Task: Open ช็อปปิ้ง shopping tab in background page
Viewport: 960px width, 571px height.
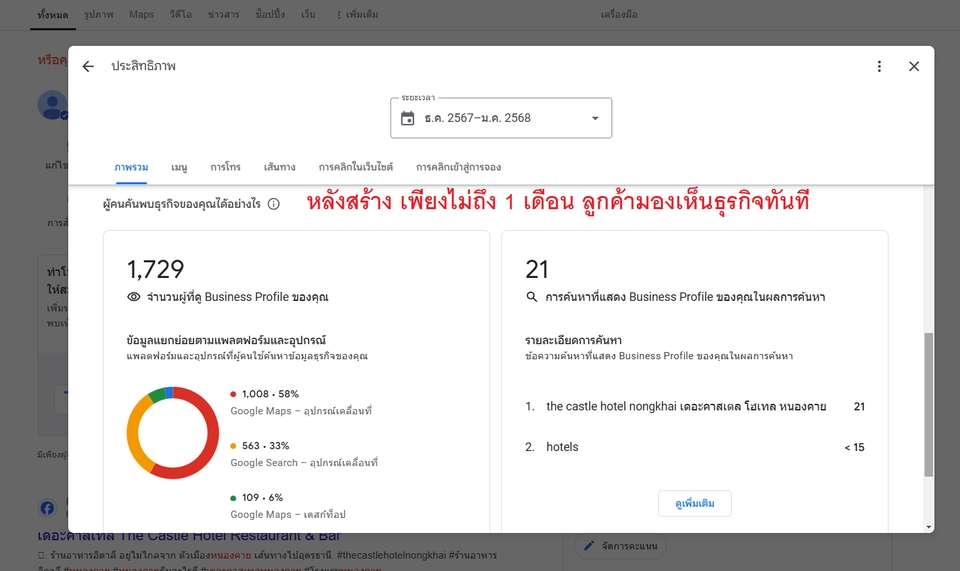Action: tap(270, 15)
